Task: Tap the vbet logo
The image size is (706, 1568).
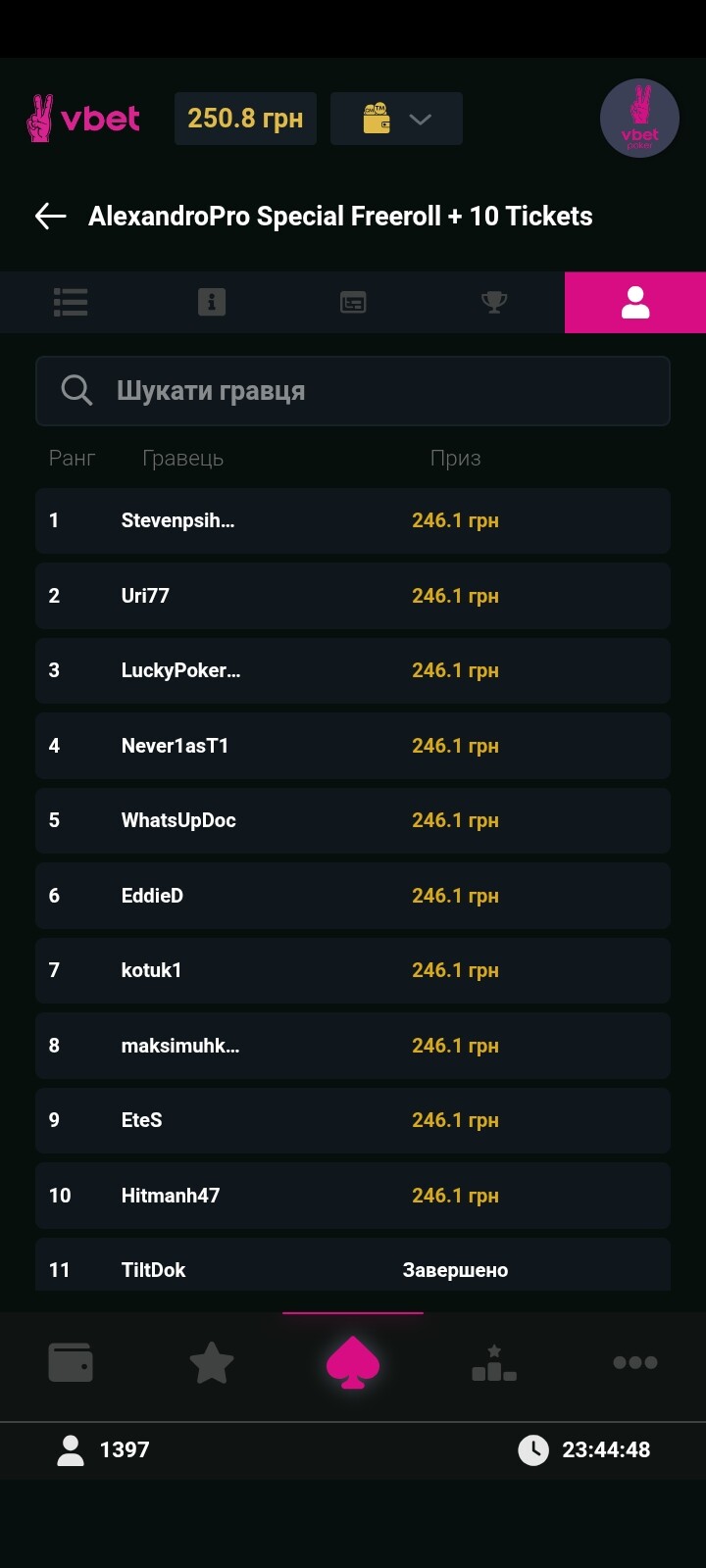Action: tap(84, 119)
